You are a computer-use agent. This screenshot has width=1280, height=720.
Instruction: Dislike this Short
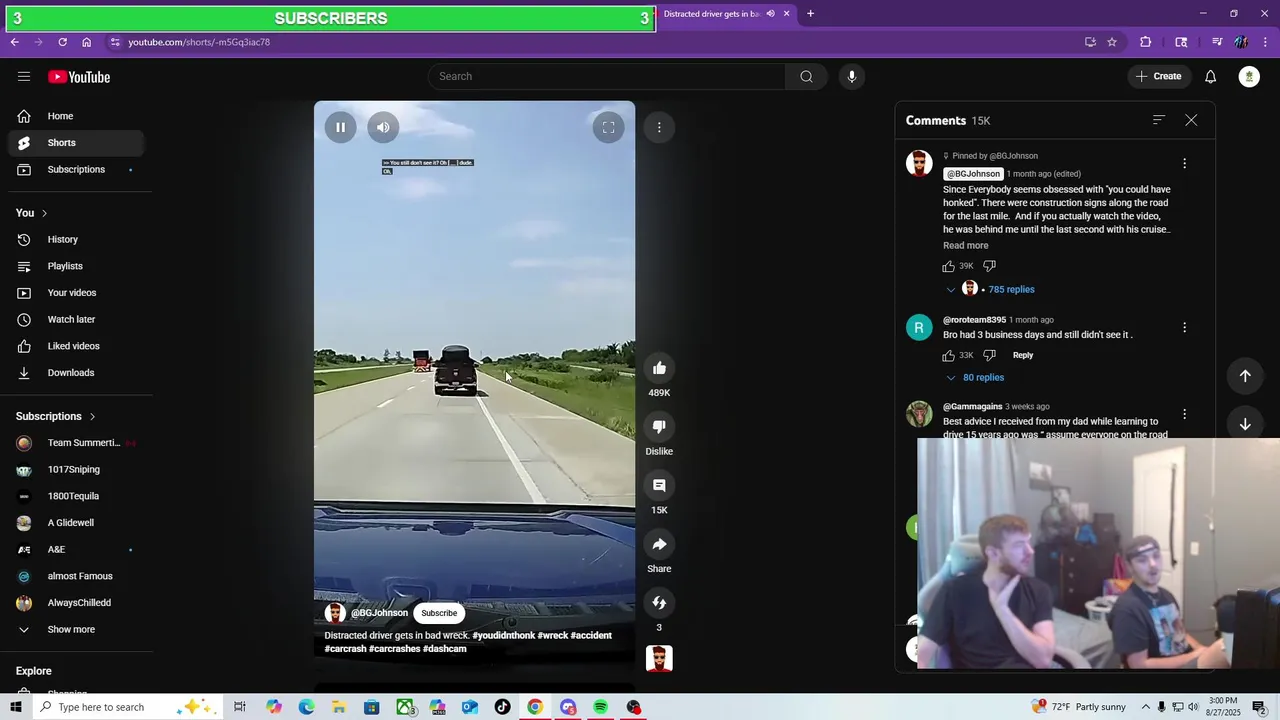(659, 427)
